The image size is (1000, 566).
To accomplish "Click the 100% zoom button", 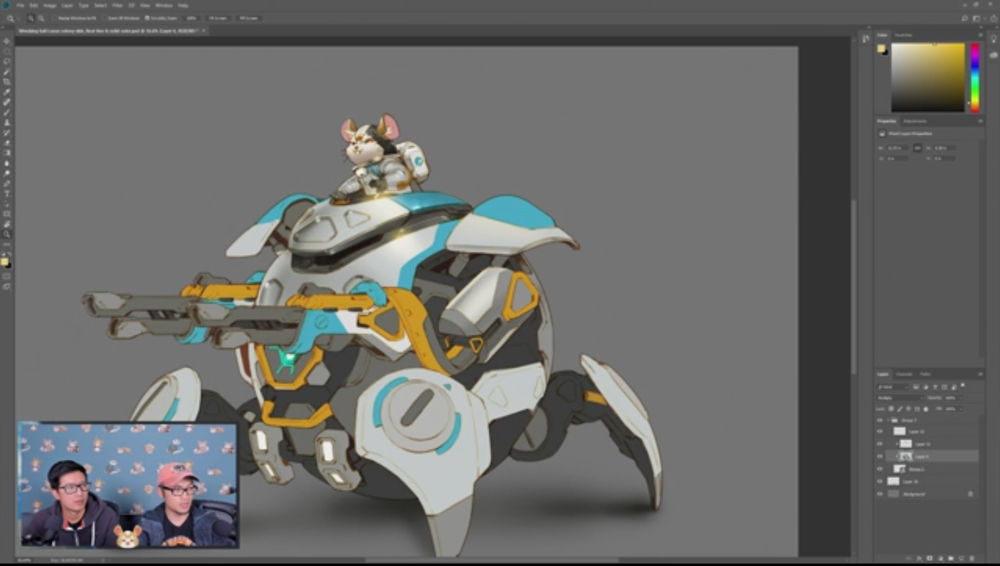I will [x=191, y=18].
